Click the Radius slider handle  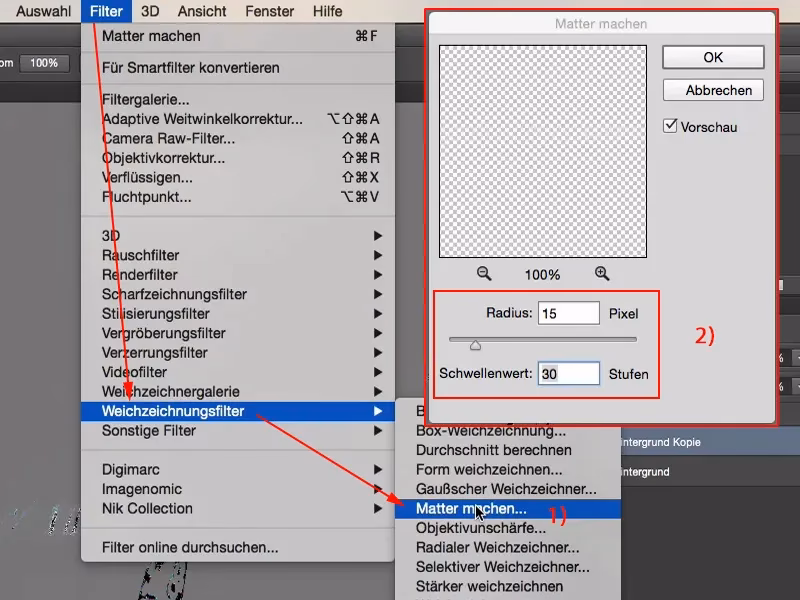475,345
